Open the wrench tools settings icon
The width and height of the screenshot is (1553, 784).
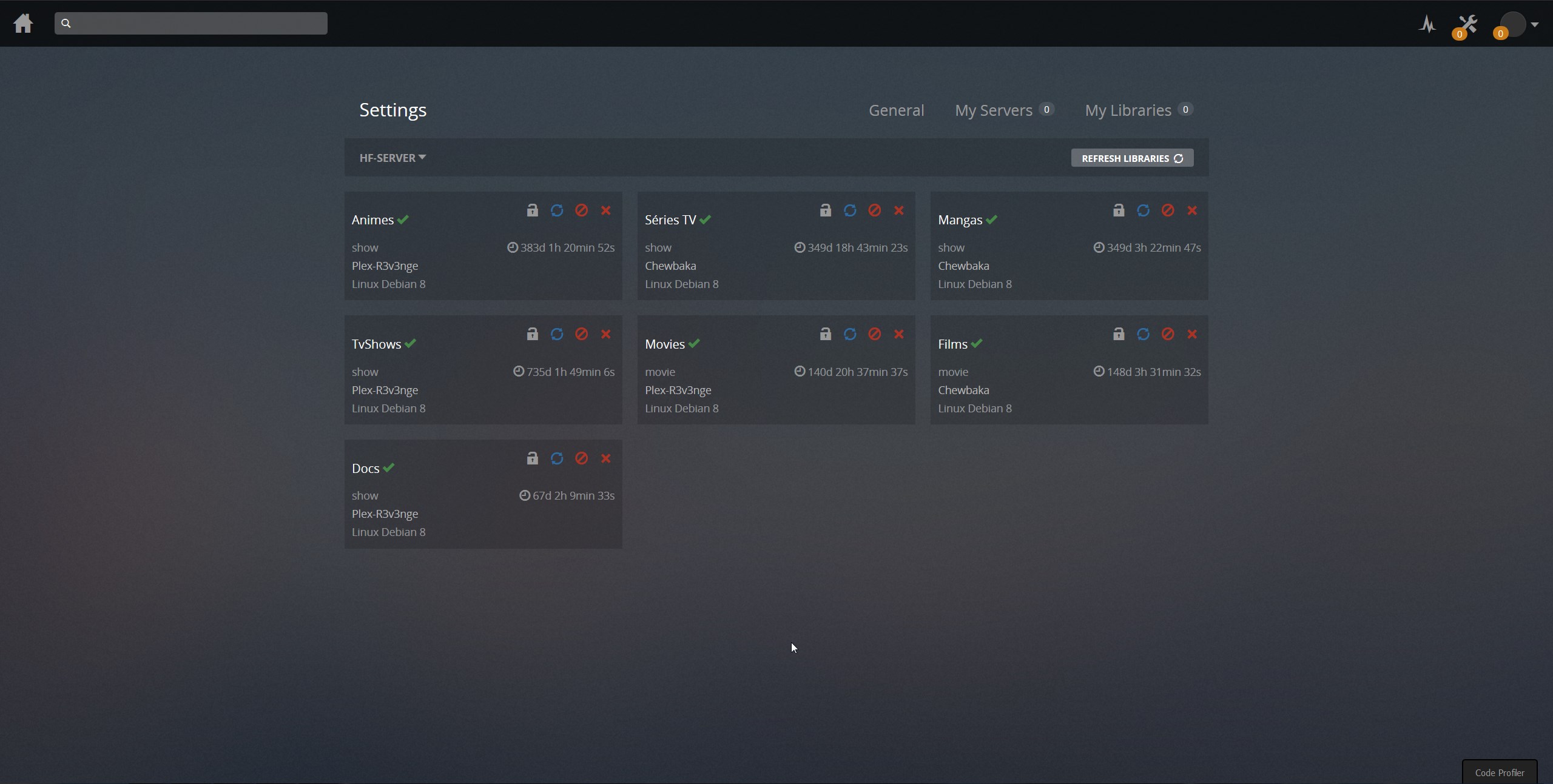click(1467, 24)
